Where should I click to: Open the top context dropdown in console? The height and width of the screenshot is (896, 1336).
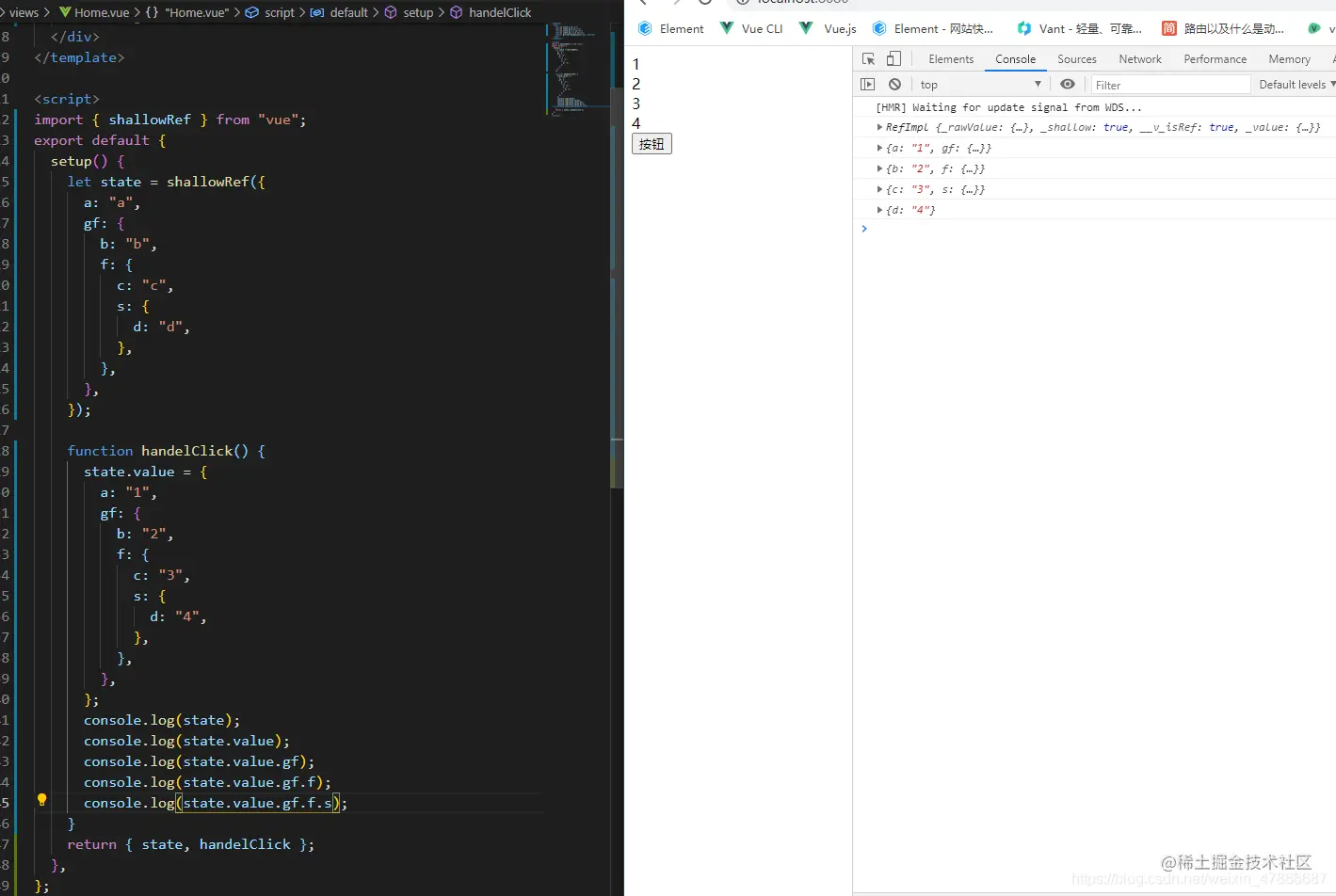980,85
